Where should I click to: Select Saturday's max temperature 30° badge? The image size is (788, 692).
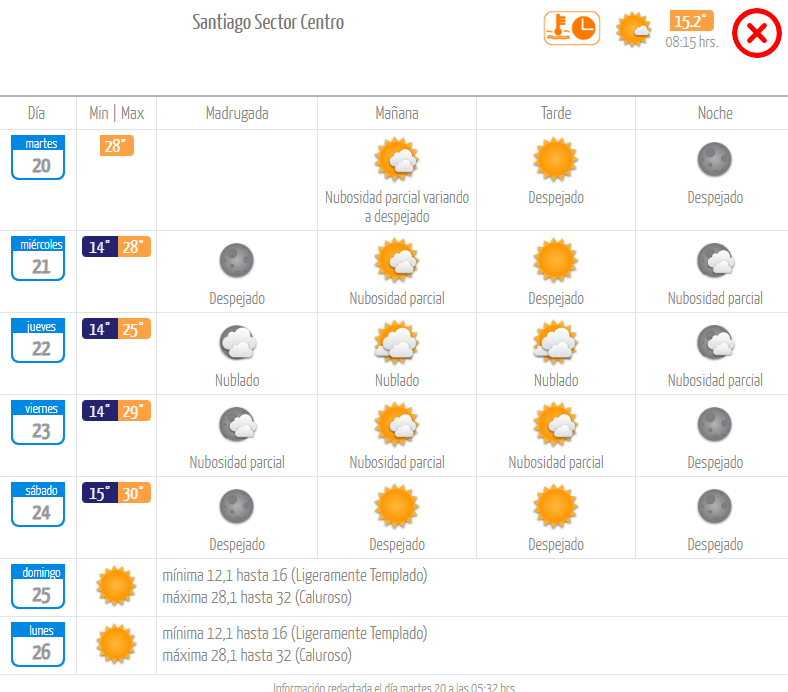pyautogui.click(x=134, y=493)
